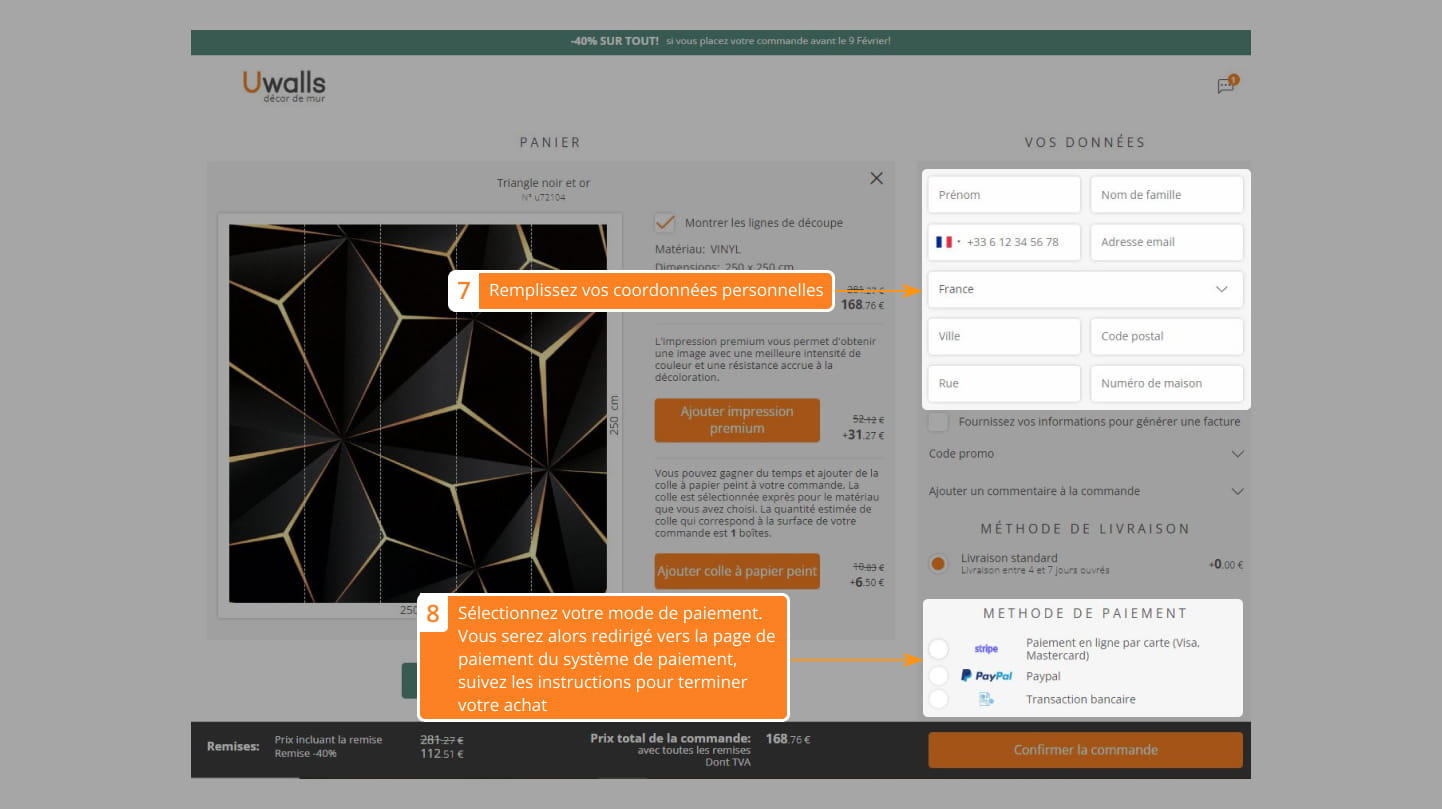Click Ajouter impression premium button

[x=737, y=420]
